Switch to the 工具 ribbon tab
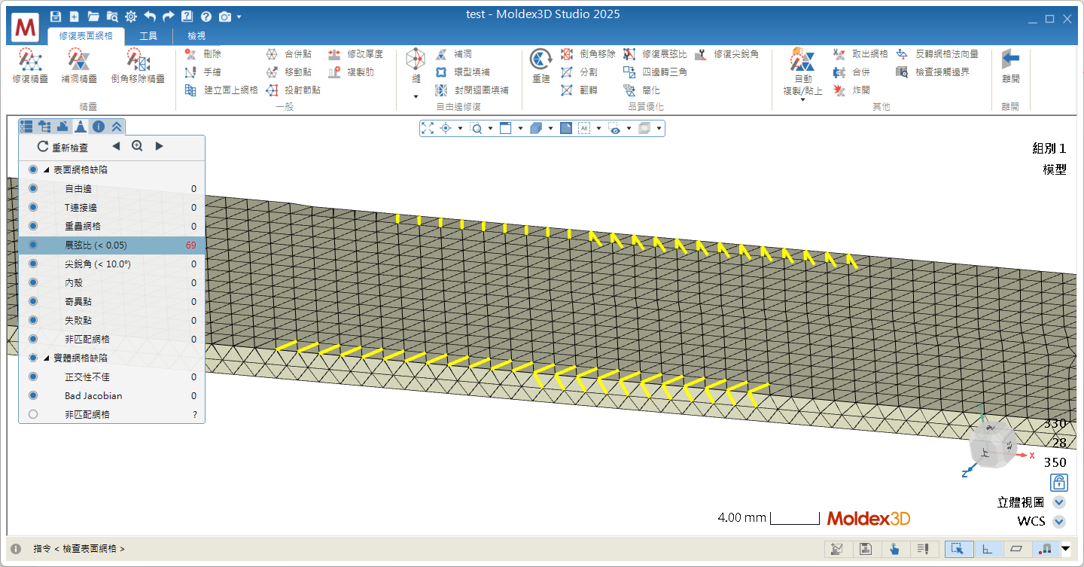 (x=148, y=36)
